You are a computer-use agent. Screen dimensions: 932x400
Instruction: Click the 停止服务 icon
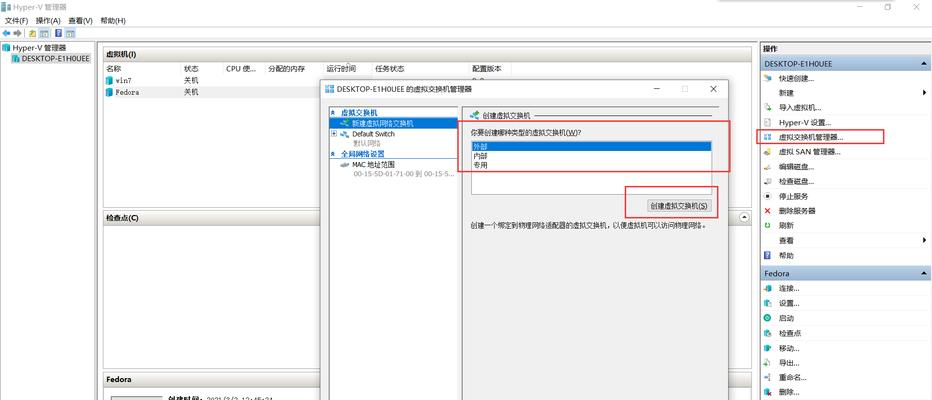pyautogui.click(x=767, y=196)
